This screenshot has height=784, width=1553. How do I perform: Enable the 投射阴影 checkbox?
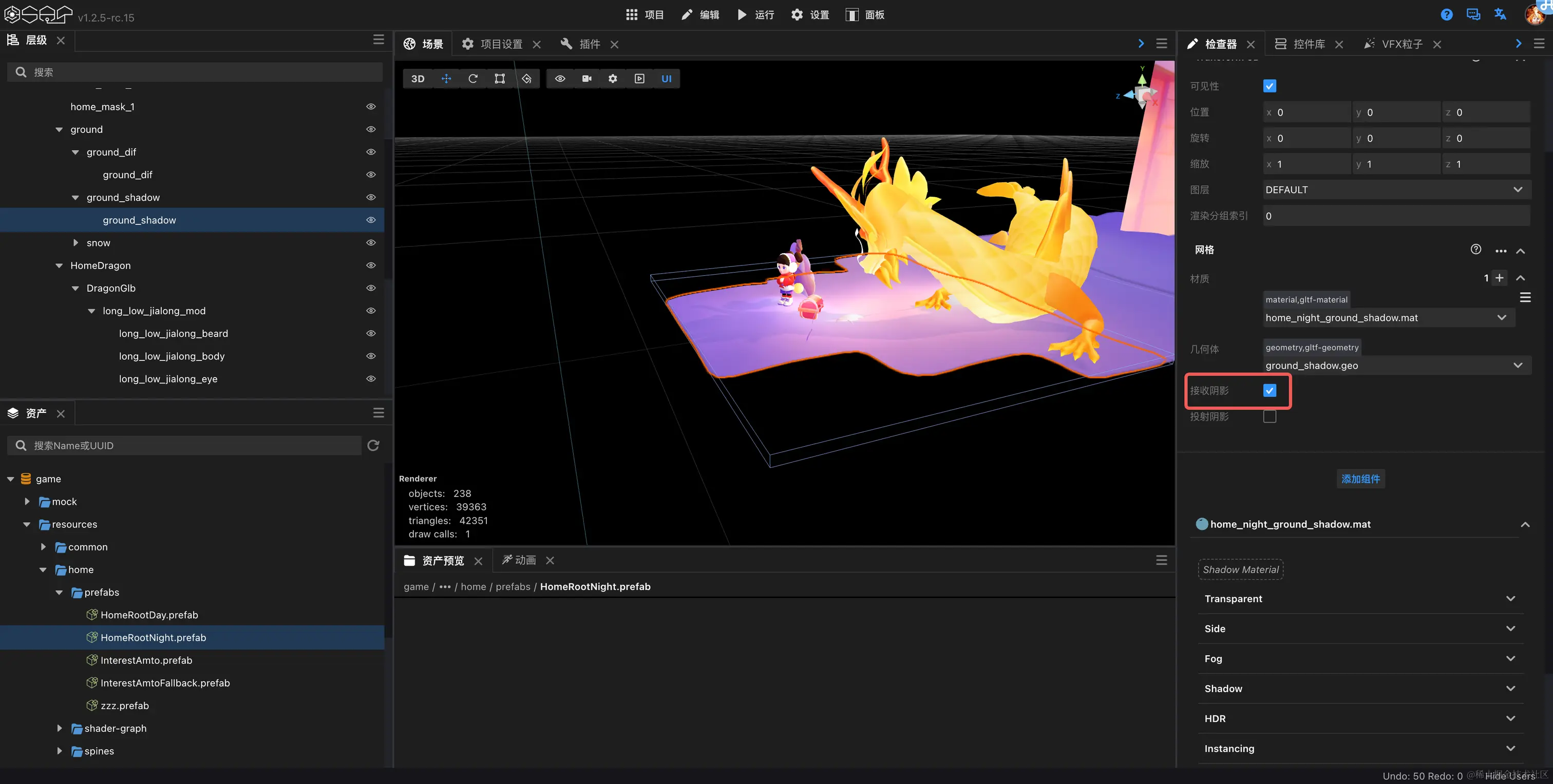tap(1270, 416)
